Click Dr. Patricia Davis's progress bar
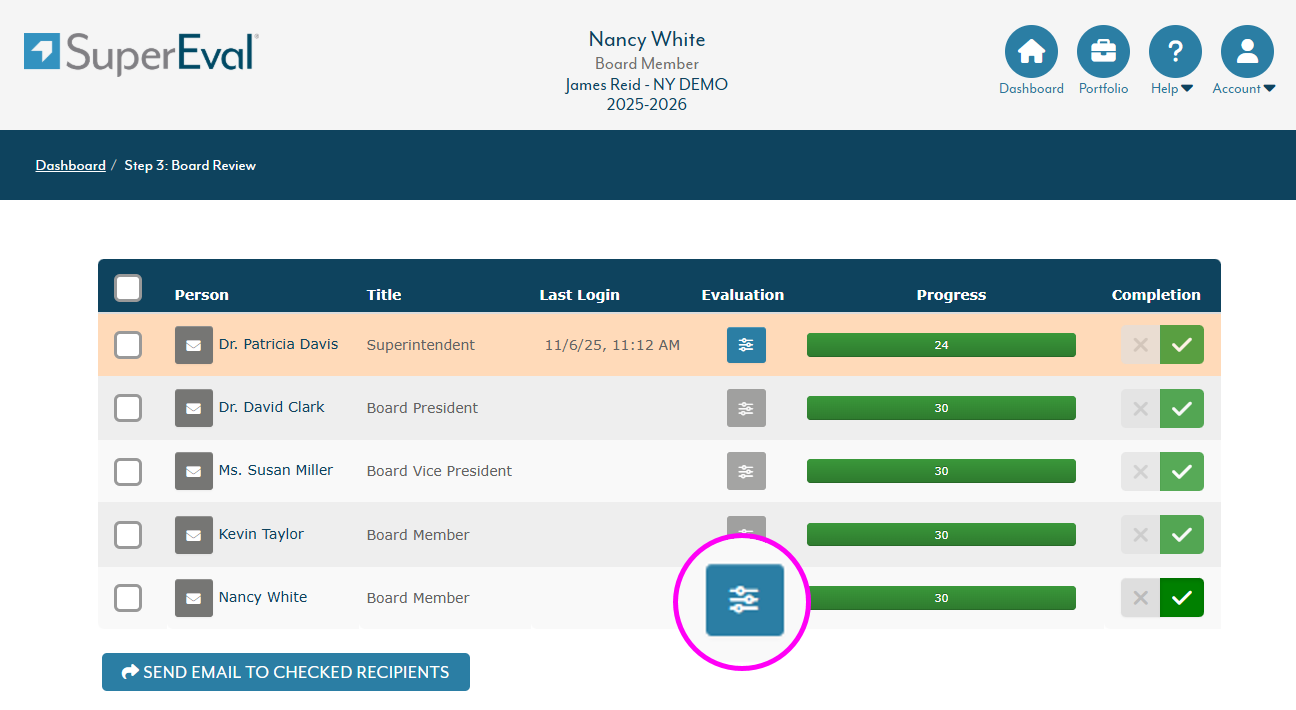 pyautogui.click(x=941, y=345)
